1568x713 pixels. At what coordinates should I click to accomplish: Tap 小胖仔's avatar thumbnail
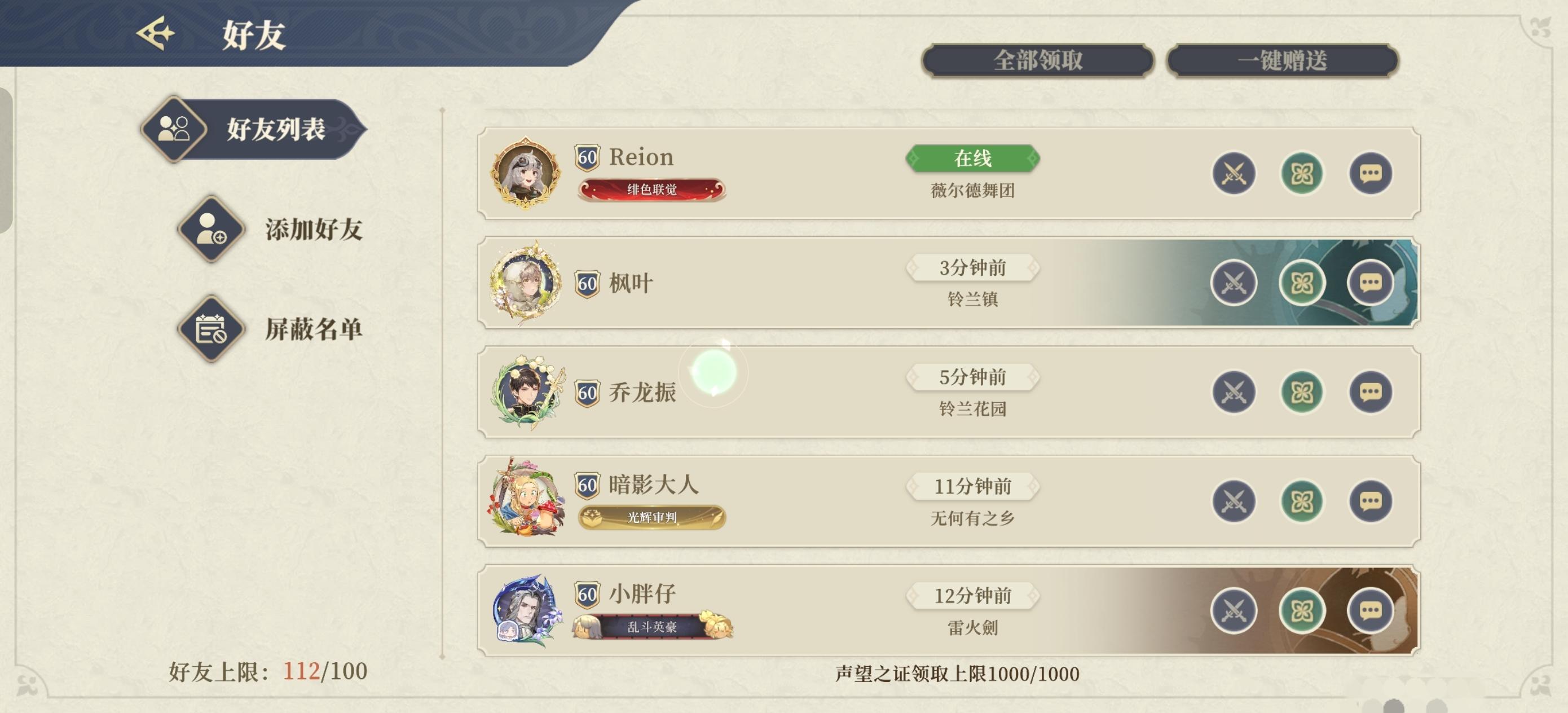(x=525, y=610)
